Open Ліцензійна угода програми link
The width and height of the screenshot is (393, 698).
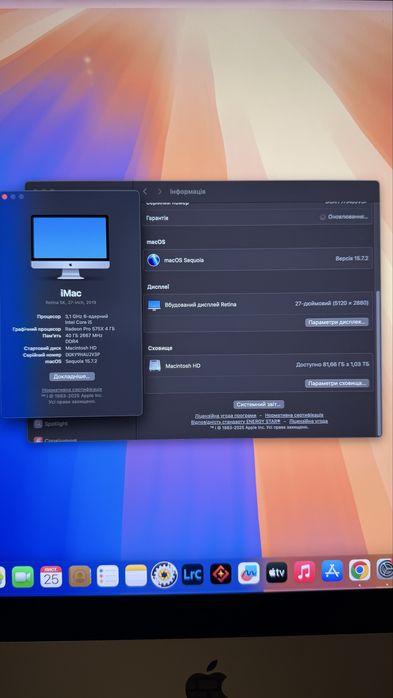click(x=225, y=415)
